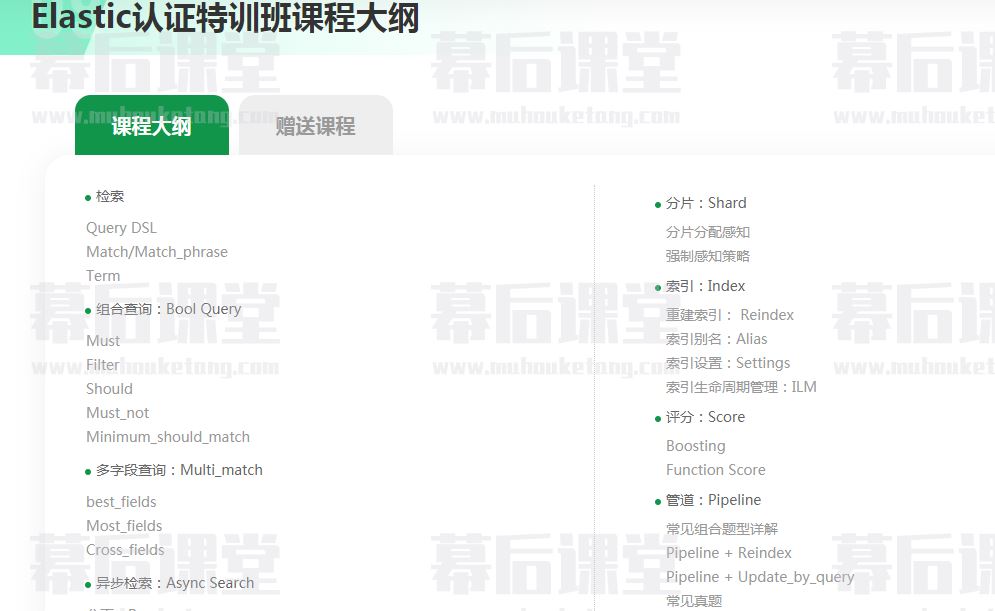Select the 组合查询：Bool Query heading
The image size is (995, 611).
pos(169,309)
